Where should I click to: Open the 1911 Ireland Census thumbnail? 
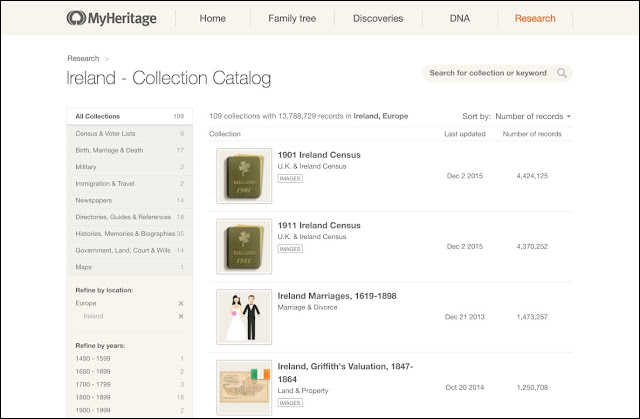pos(244,246)
